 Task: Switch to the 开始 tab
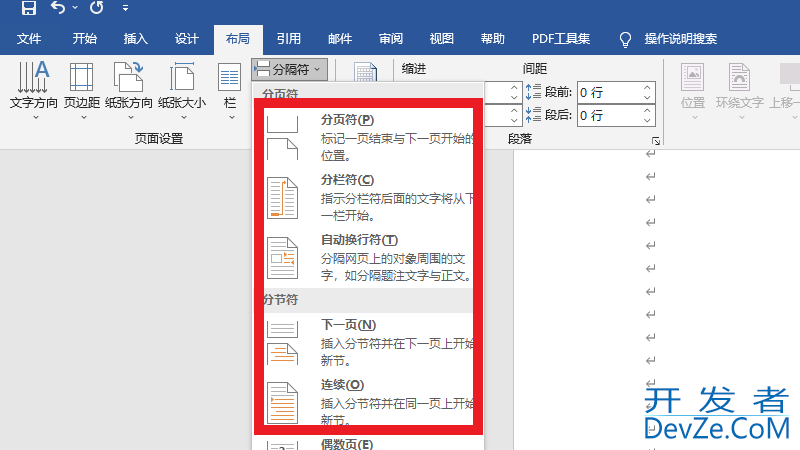pyautogui.click(x=85, y=39)
